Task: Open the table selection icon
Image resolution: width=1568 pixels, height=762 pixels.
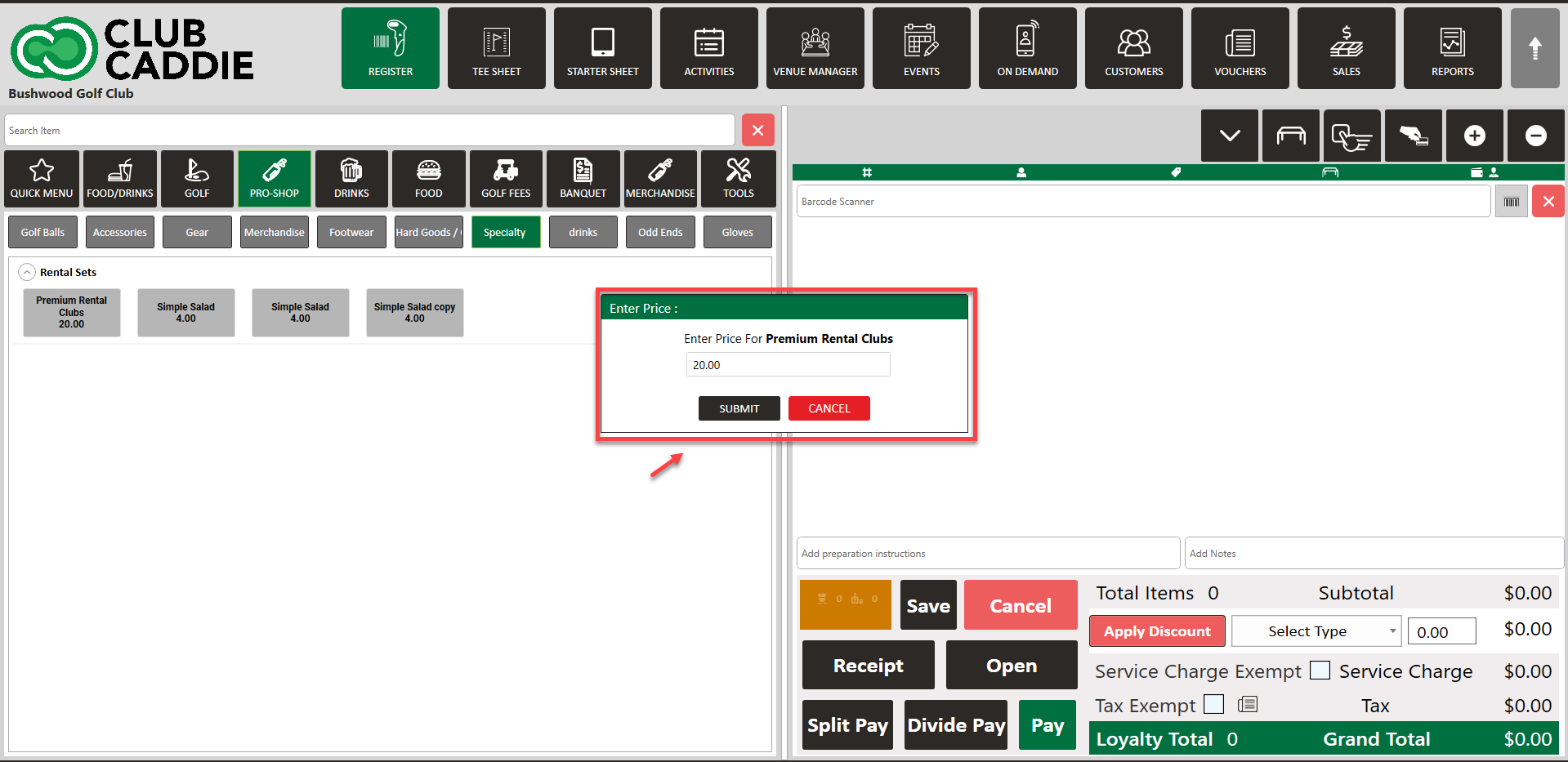Action: [x=1290, y=136]
